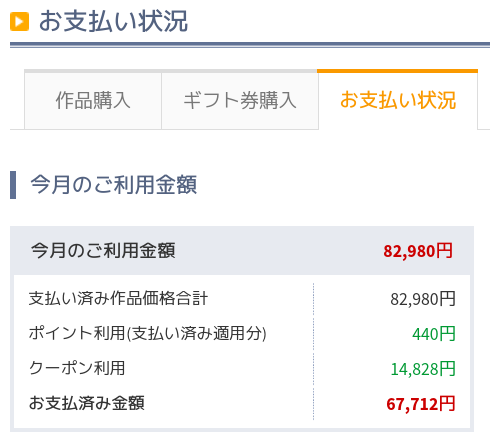Screen dimensions: 490x448
Task: Switch to the ギフト券購入 tab
Action: click(240, 101)
